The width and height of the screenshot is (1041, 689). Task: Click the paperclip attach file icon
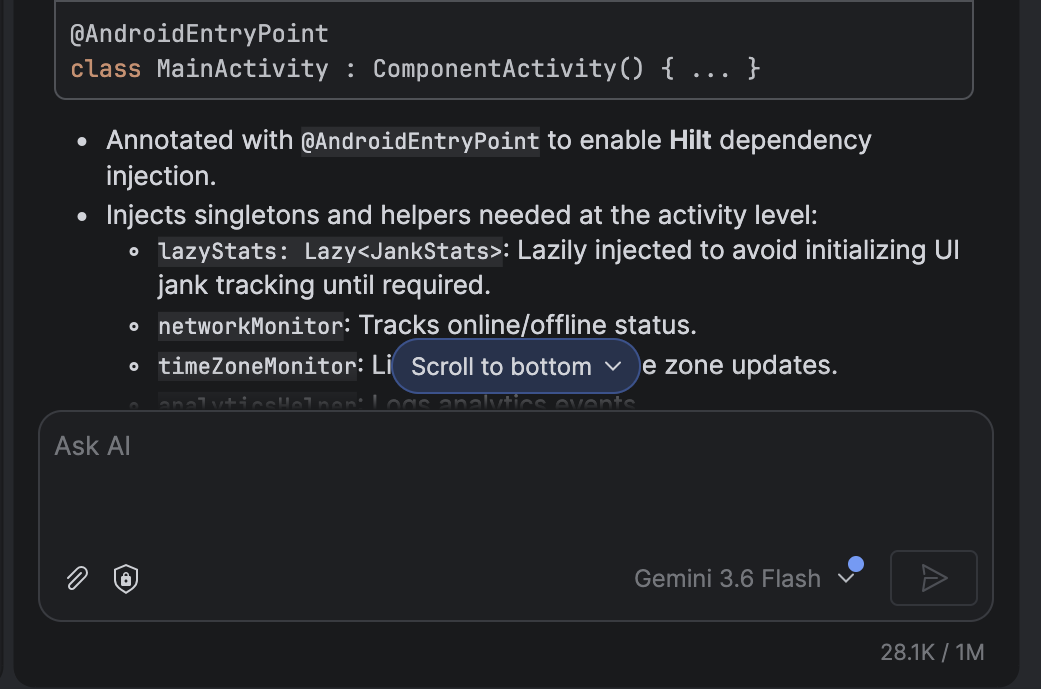[x=78, y=578]
